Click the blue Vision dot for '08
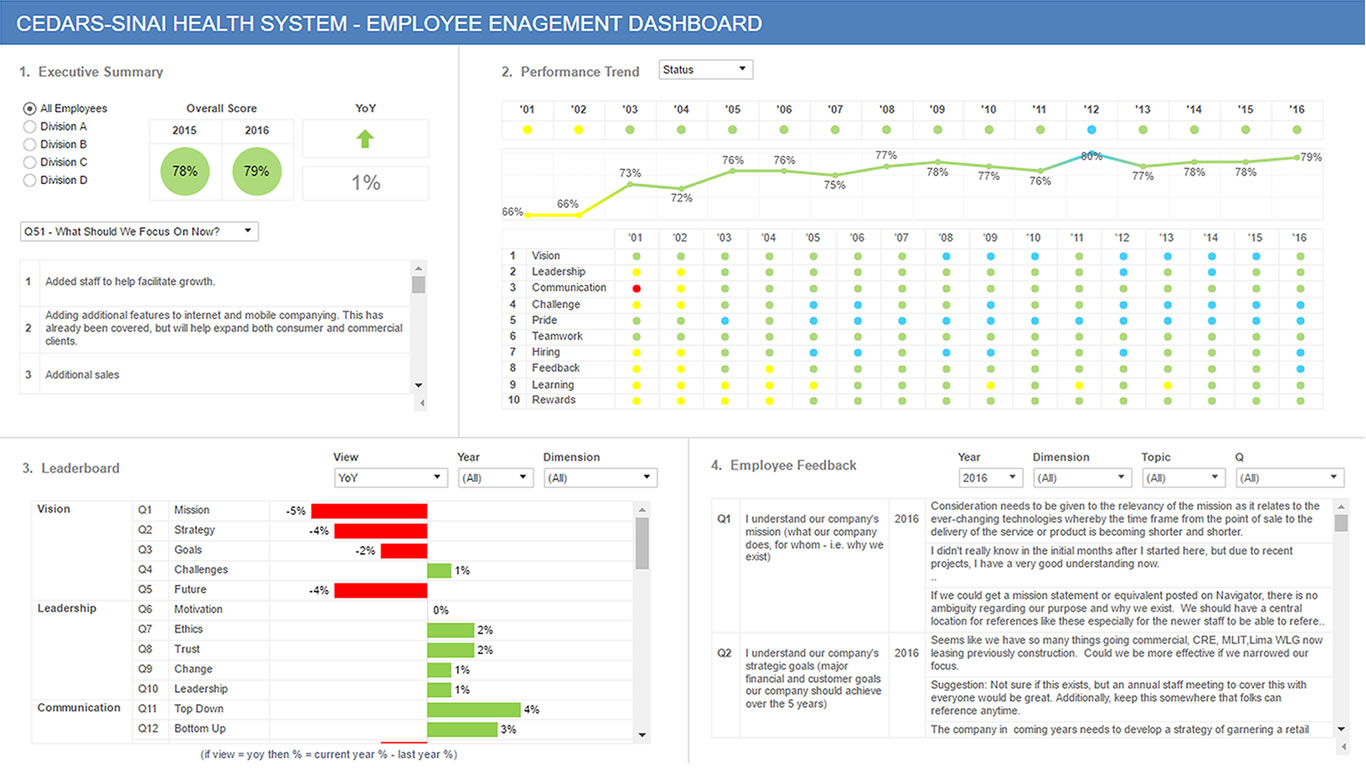Screen dimensions: 1366x768 [946, 256]
